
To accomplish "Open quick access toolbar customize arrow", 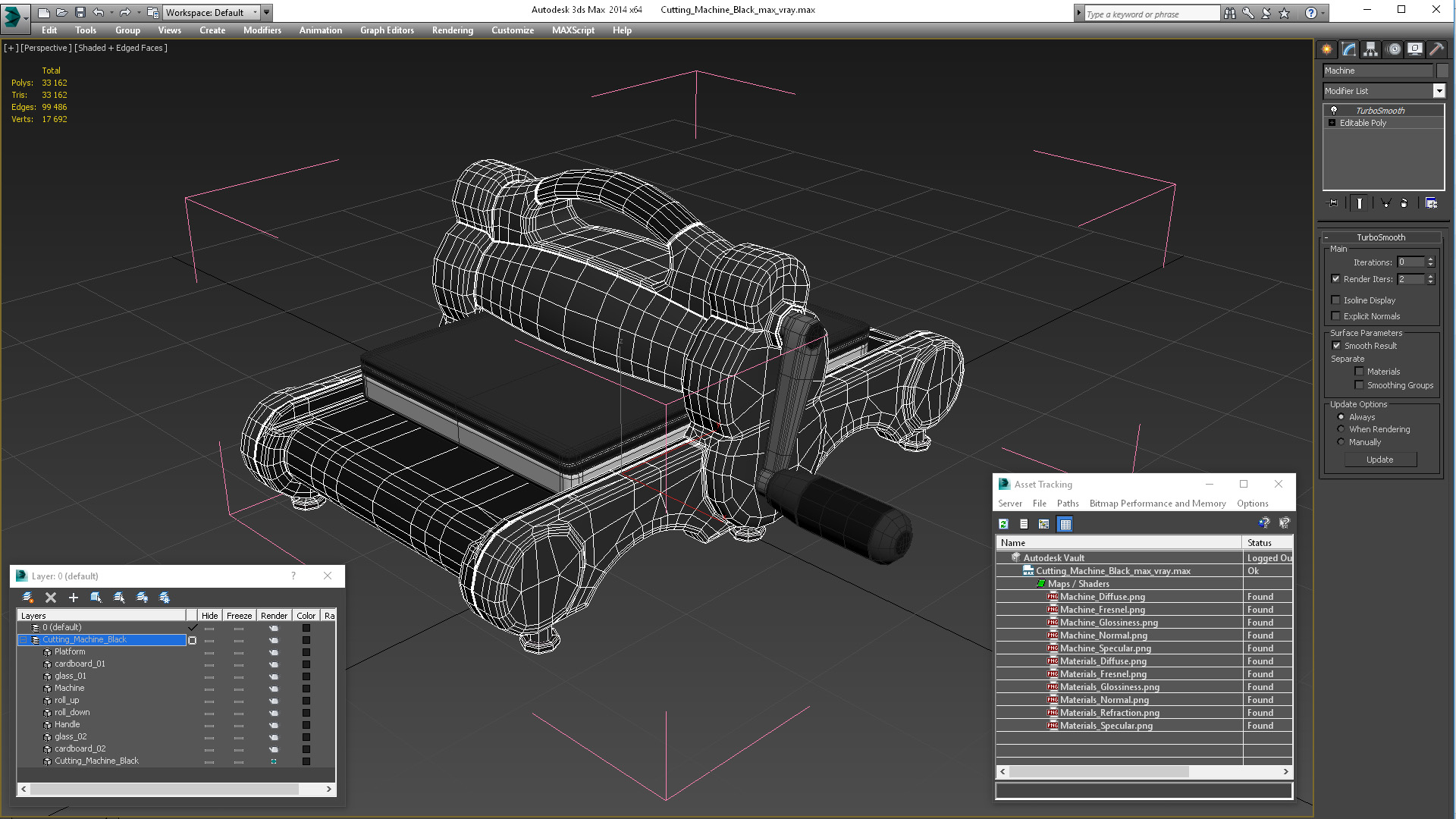I will click(267, 12).
